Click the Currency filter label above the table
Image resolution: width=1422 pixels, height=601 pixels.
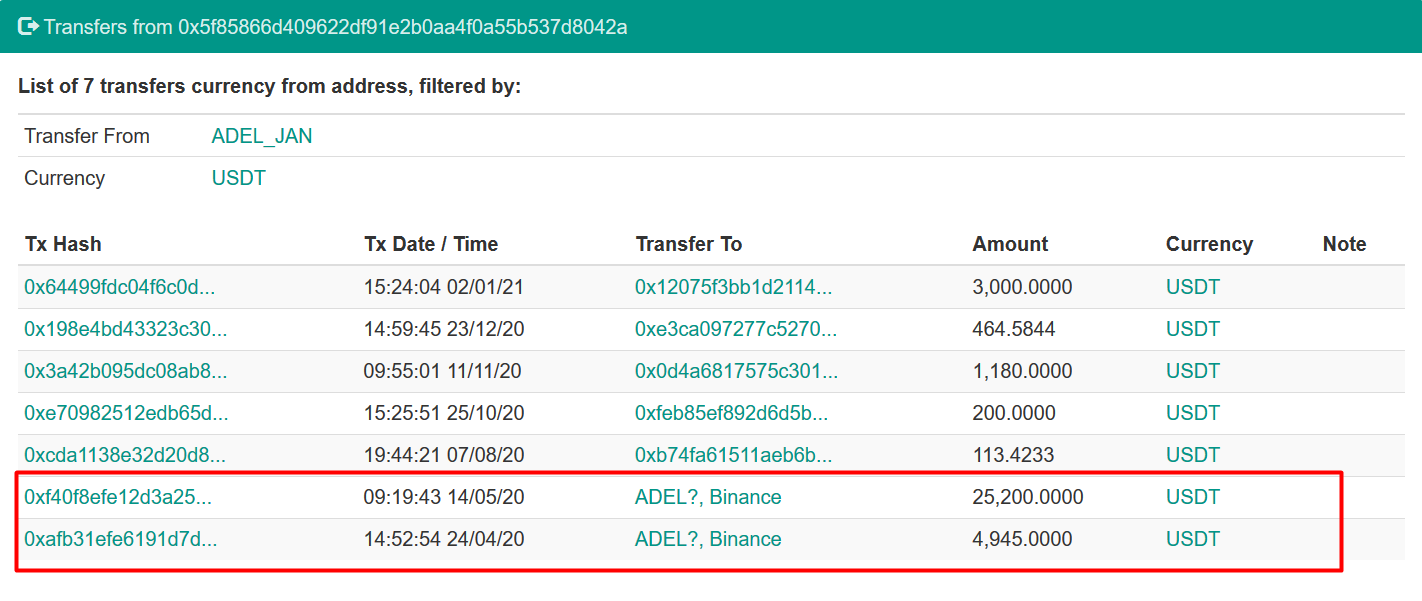[64, 178]
